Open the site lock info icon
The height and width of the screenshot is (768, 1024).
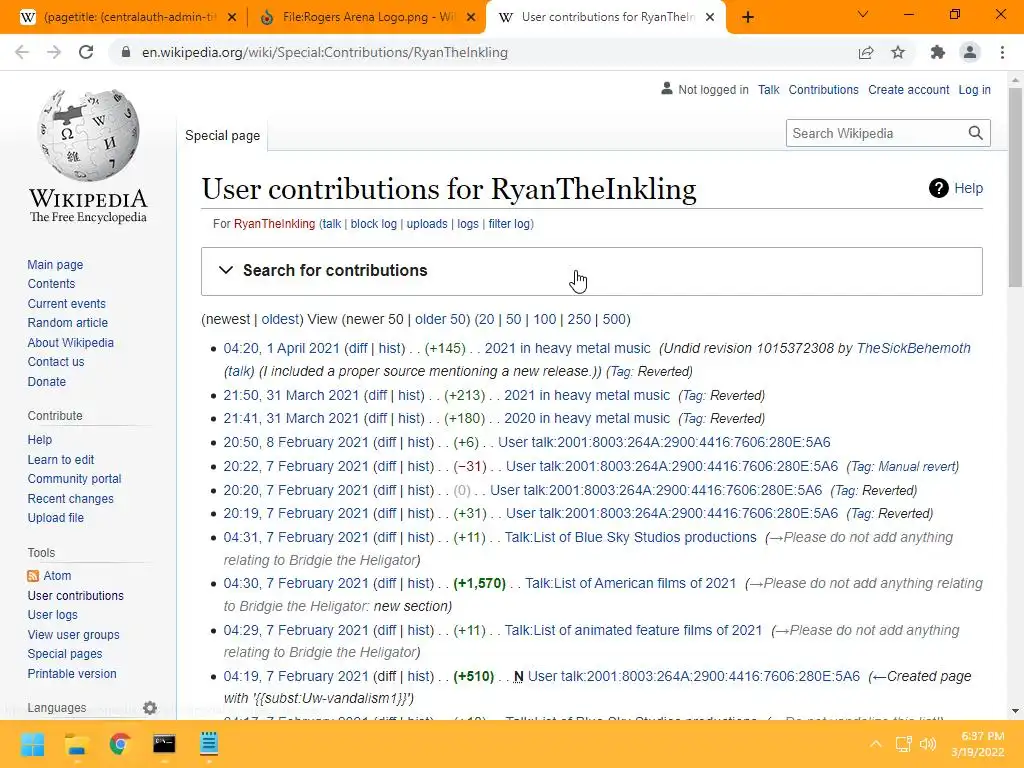coord(126,52)
